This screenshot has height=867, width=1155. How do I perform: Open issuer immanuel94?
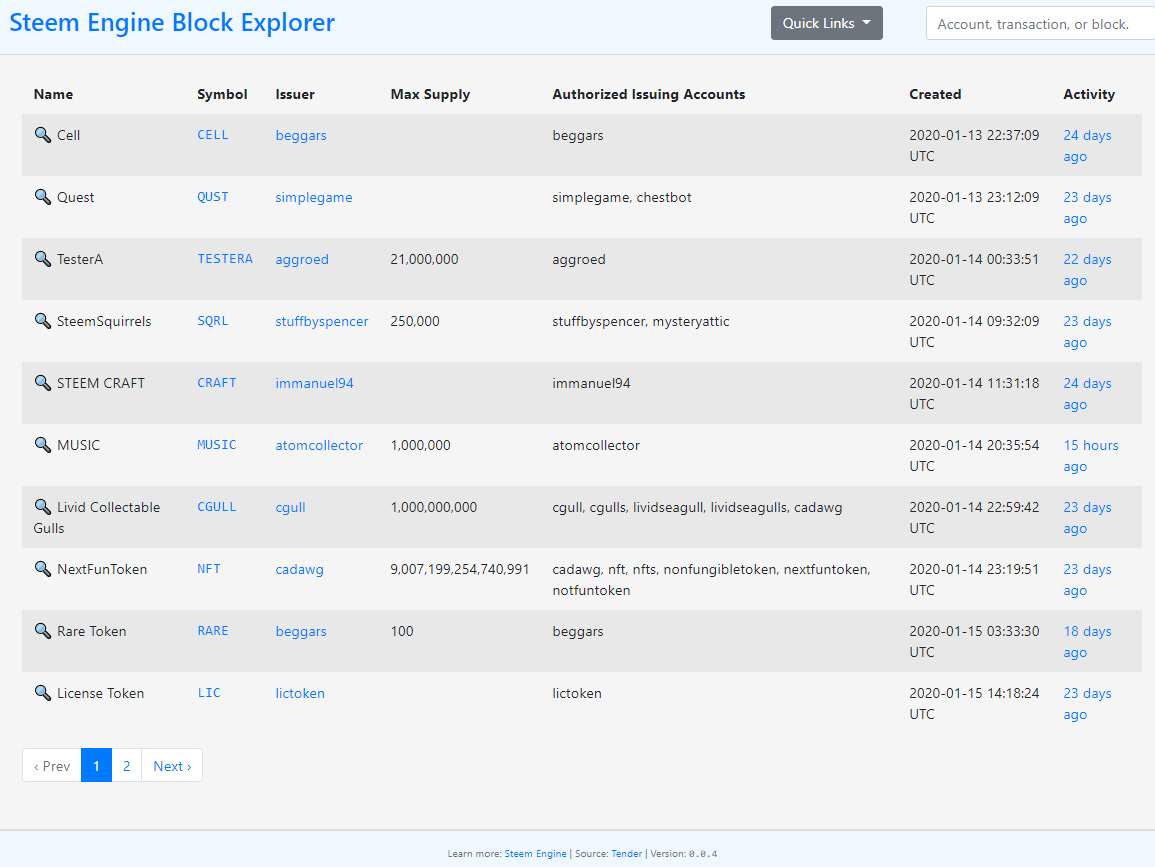pyautogui.click(x=315, y=383)
